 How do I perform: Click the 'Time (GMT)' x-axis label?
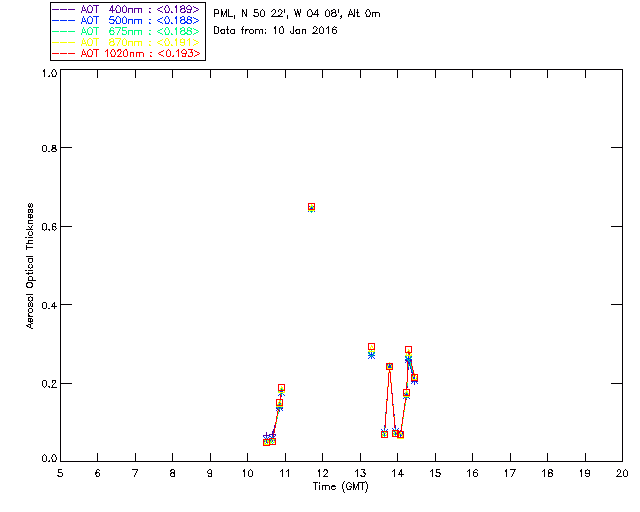click(x=340, y=486)
